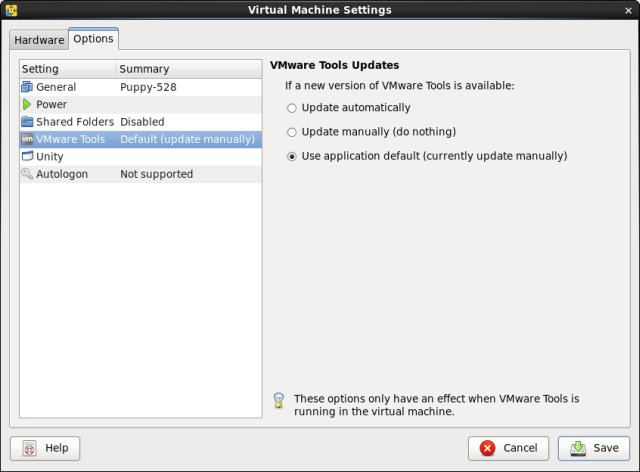The width and height of the screenshot is (640, 472).
Task: Close the Virtual Machine Settings window
Action: pos(629,11)
